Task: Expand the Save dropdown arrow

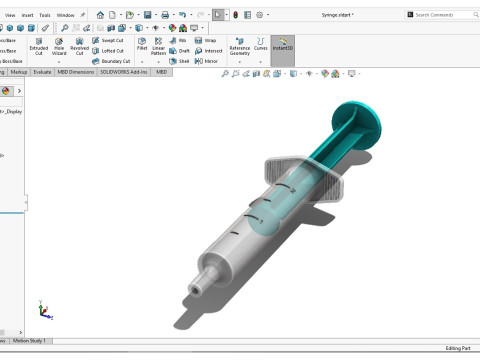Action: click(156, 15)
